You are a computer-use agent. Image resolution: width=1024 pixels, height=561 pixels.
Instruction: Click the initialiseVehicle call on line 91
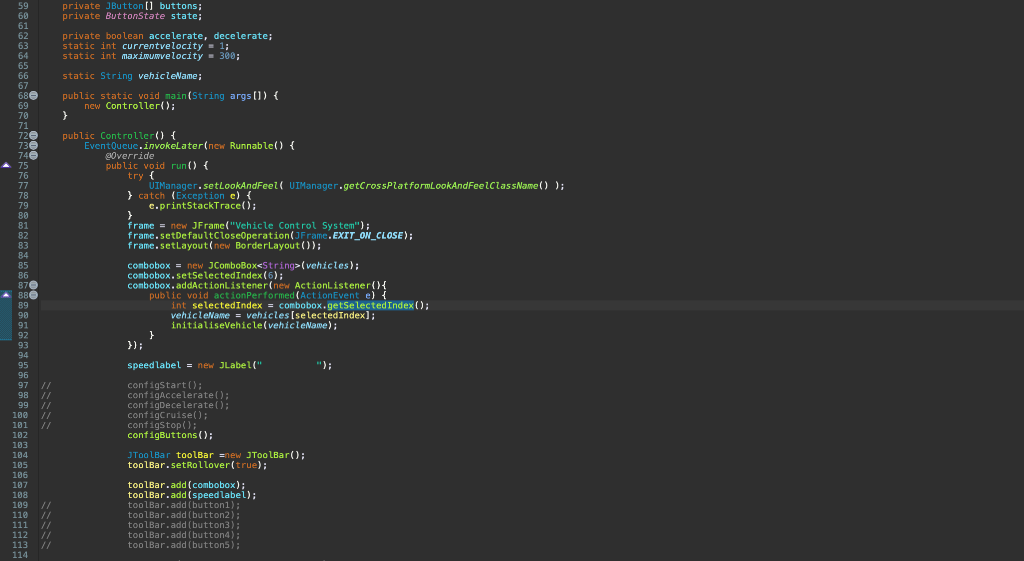point(216,325)
